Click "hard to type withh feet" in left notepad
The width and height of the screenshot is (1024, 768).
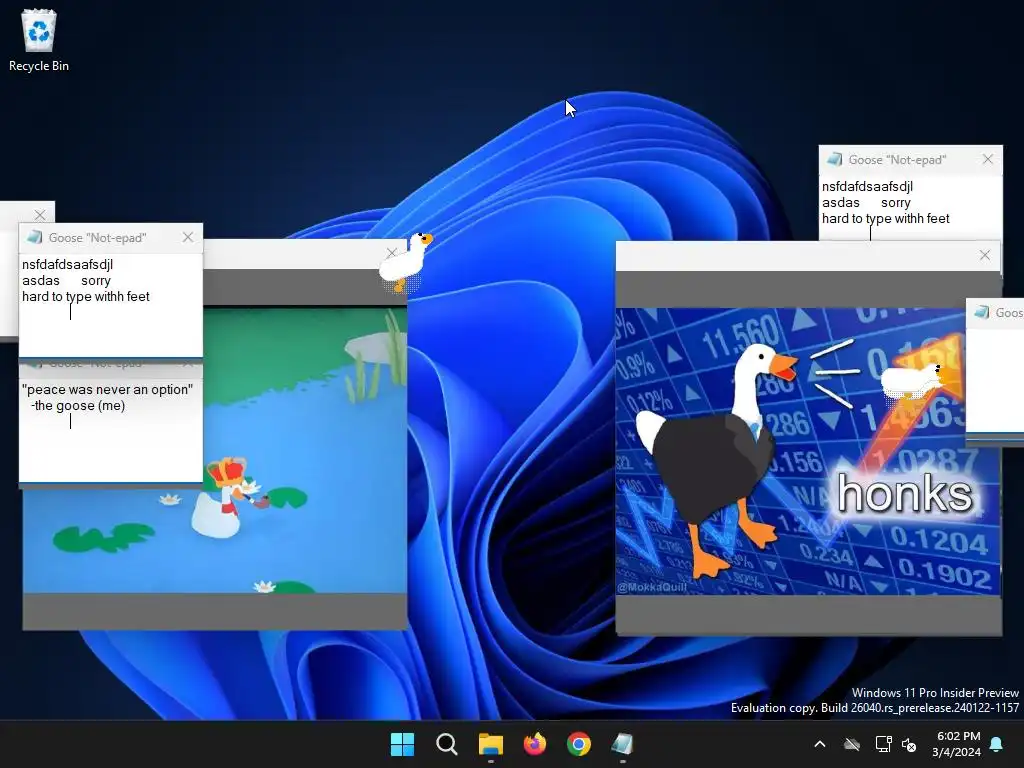[x=86, y=296]
